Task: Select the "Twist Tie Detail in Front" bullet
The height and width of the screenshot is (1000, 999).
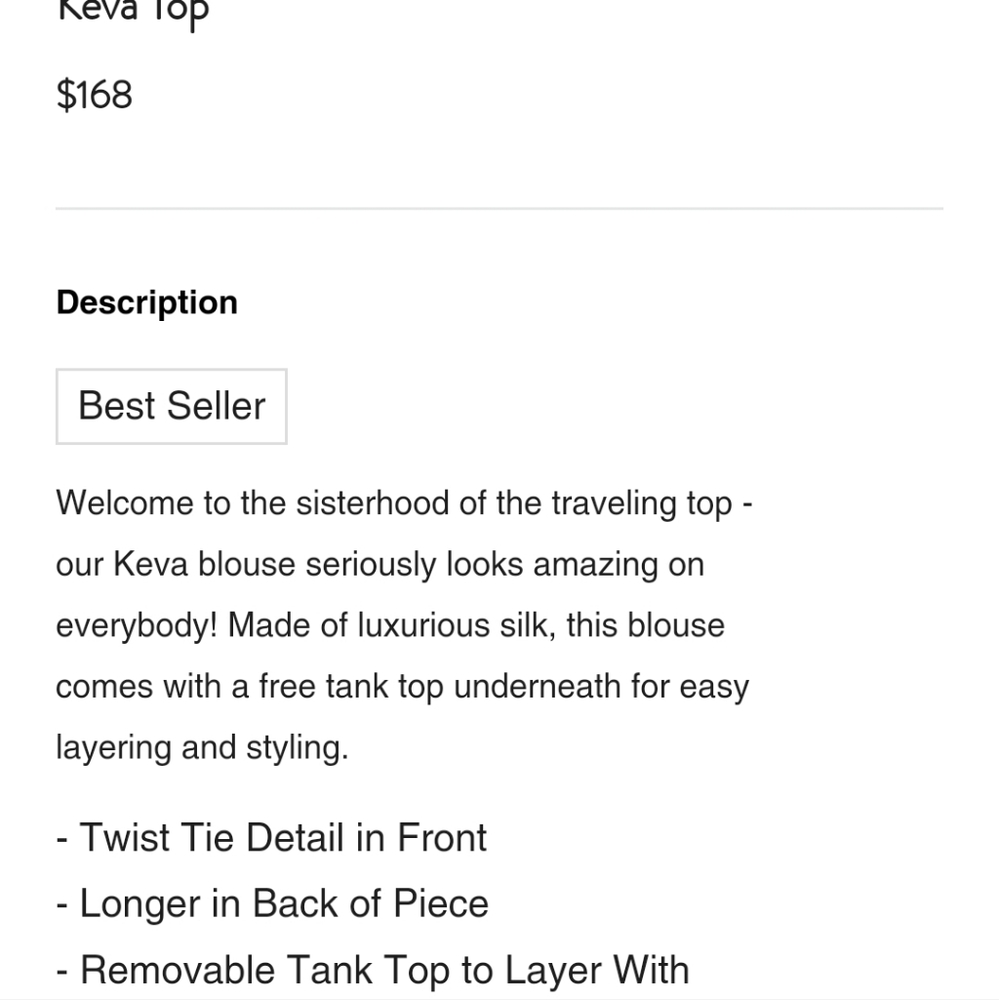Action: pos(271,838)
